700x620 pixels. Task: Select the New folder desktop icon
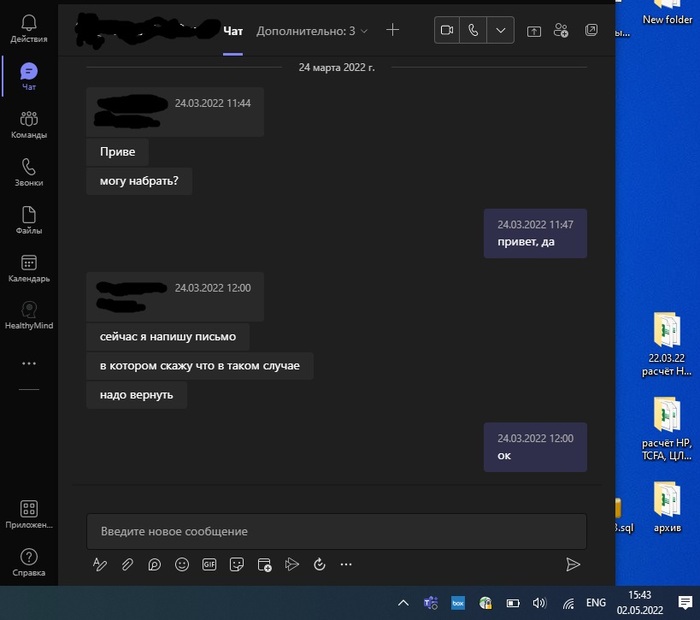(x=667, y=12)
